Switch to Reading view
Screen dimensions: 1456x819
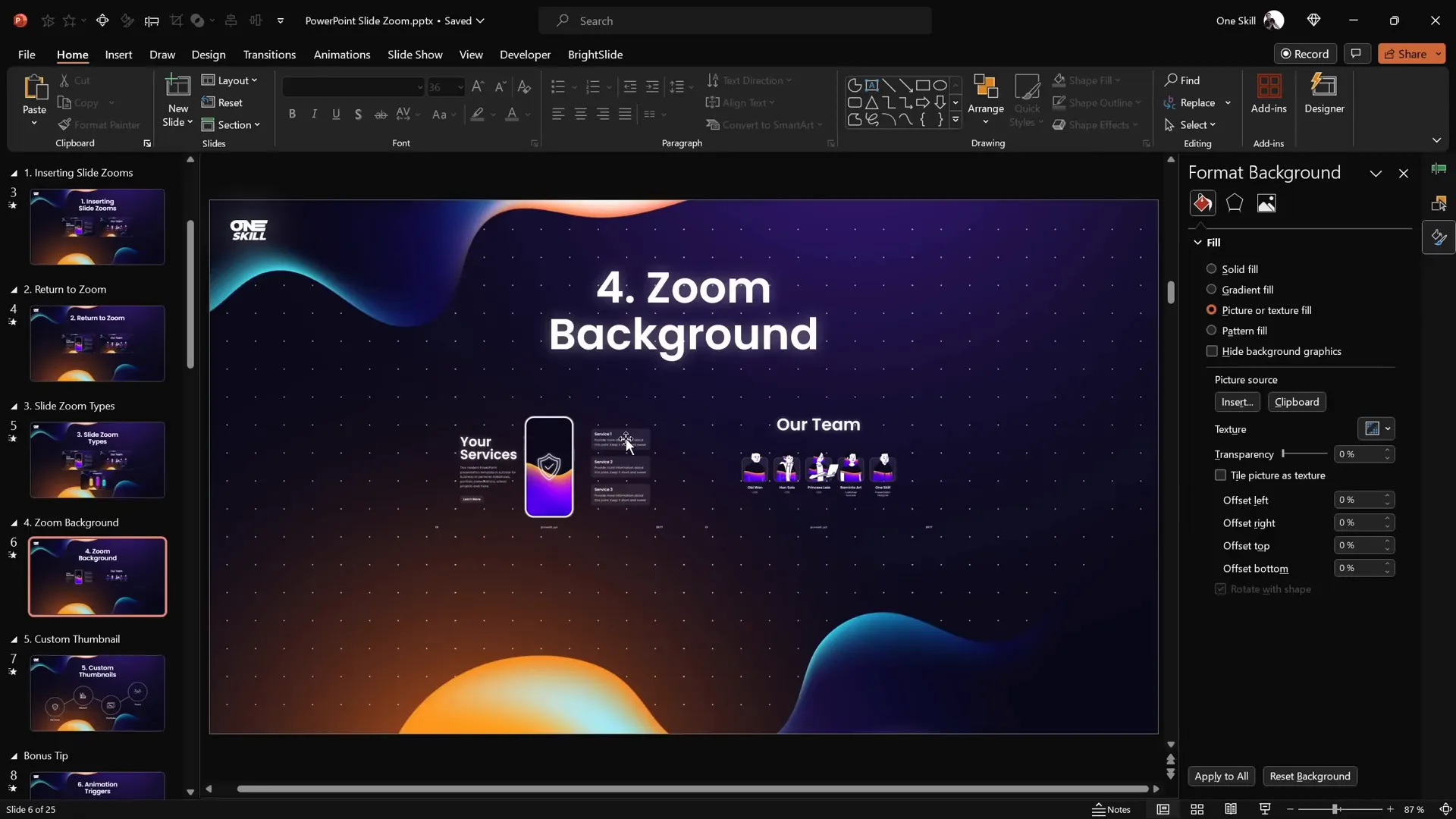(x=1231, y=809)
